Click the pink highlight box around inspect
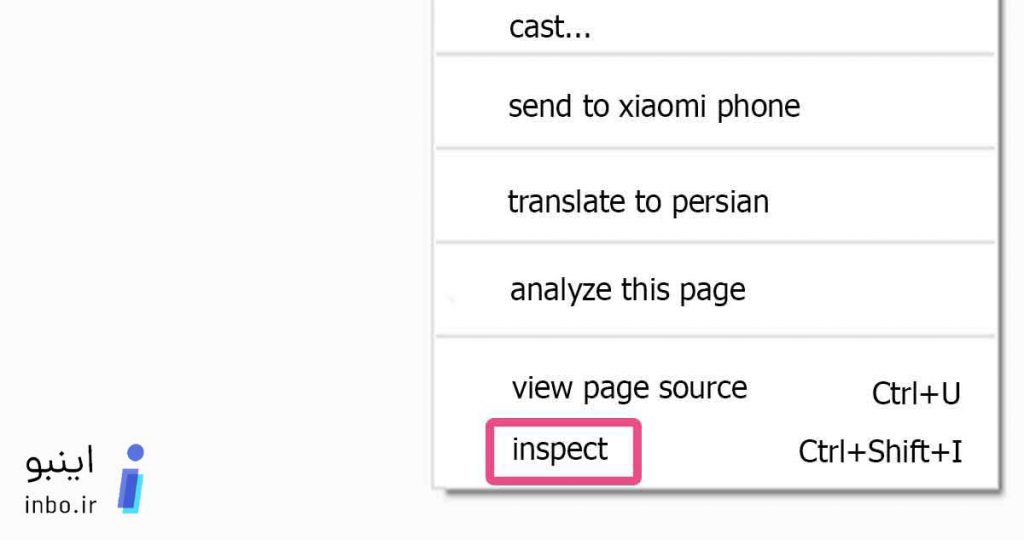The image size is (1024, 540). 564,452
